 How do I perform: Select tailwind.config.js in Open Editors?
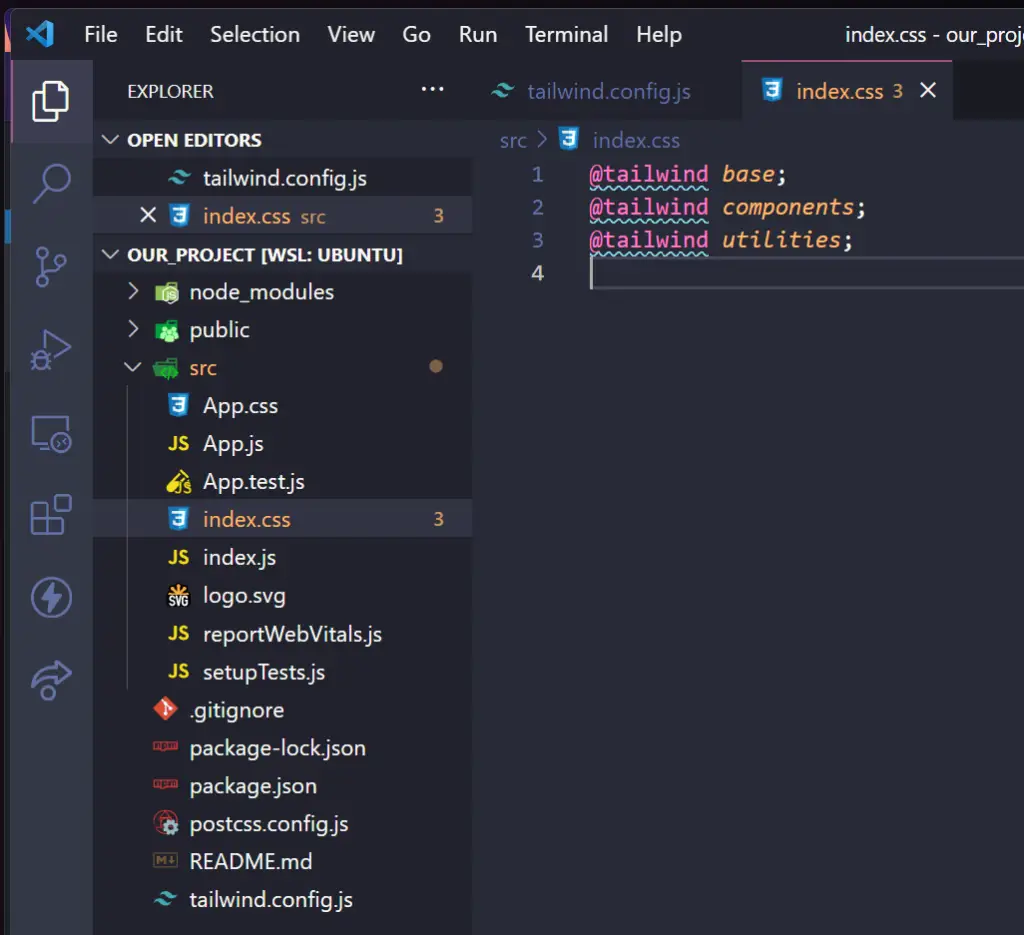(x=283, y=178)
